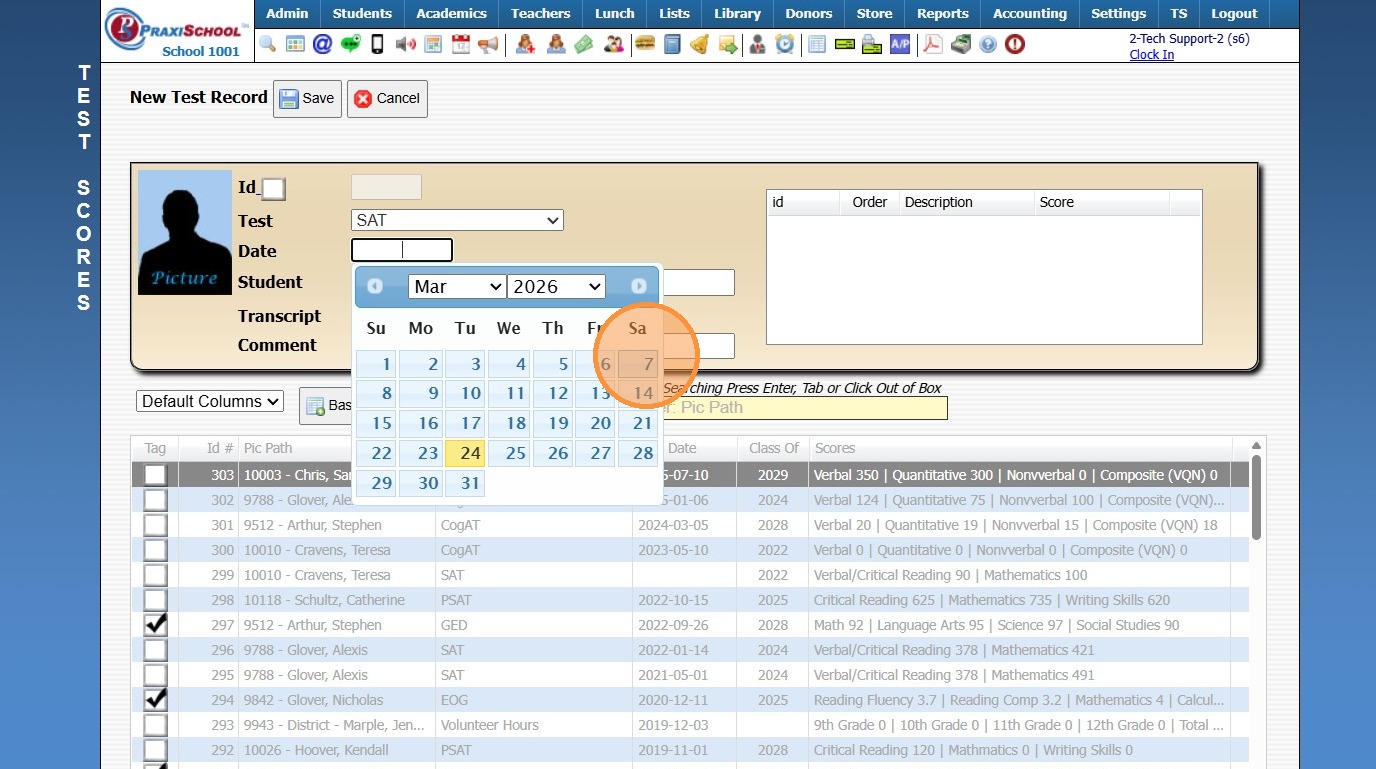Image resolution: width=1376 pixels, height=769 pixels.
Task: Open the Default Columns dropdown
Action: 210,401
